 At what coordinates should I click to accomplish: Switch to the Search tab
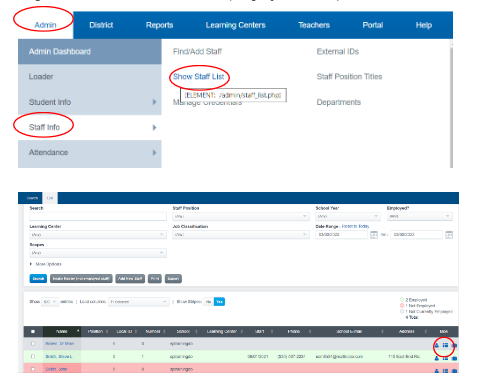tap(32, 198)
